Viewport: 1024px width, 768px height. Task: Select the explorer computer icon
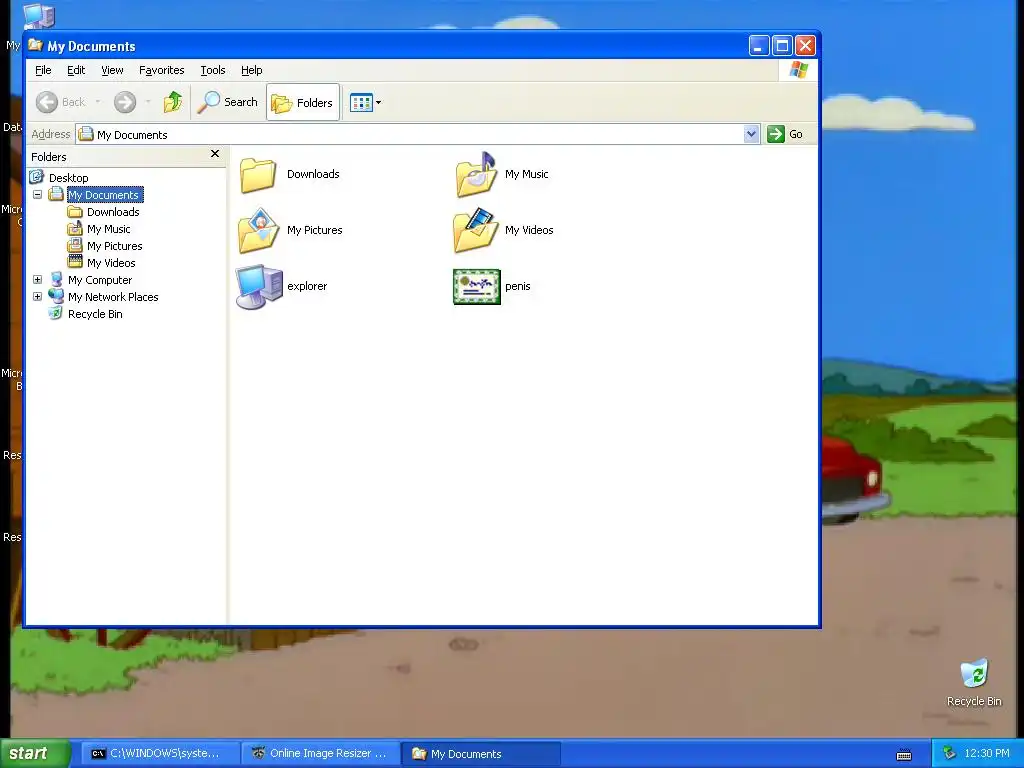(259, 286)
